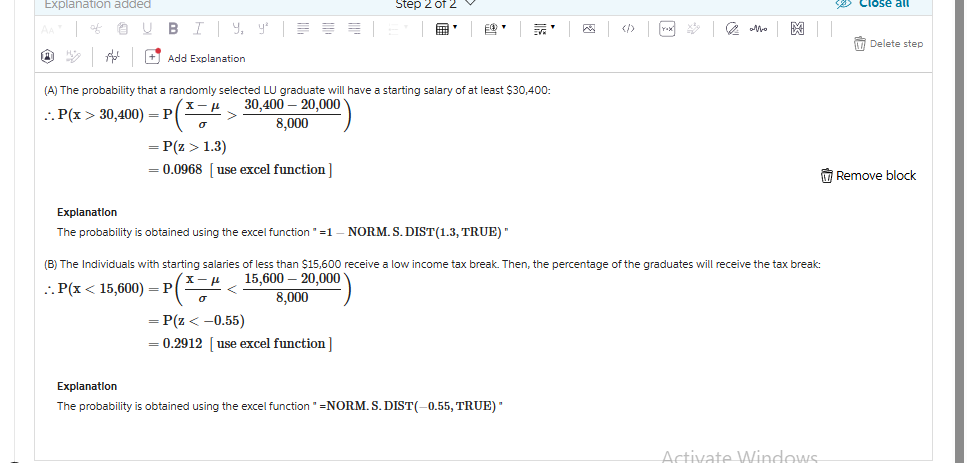Screen dimensions: 967x463
Task: Align text to the left
Action: tap(303, 28)
